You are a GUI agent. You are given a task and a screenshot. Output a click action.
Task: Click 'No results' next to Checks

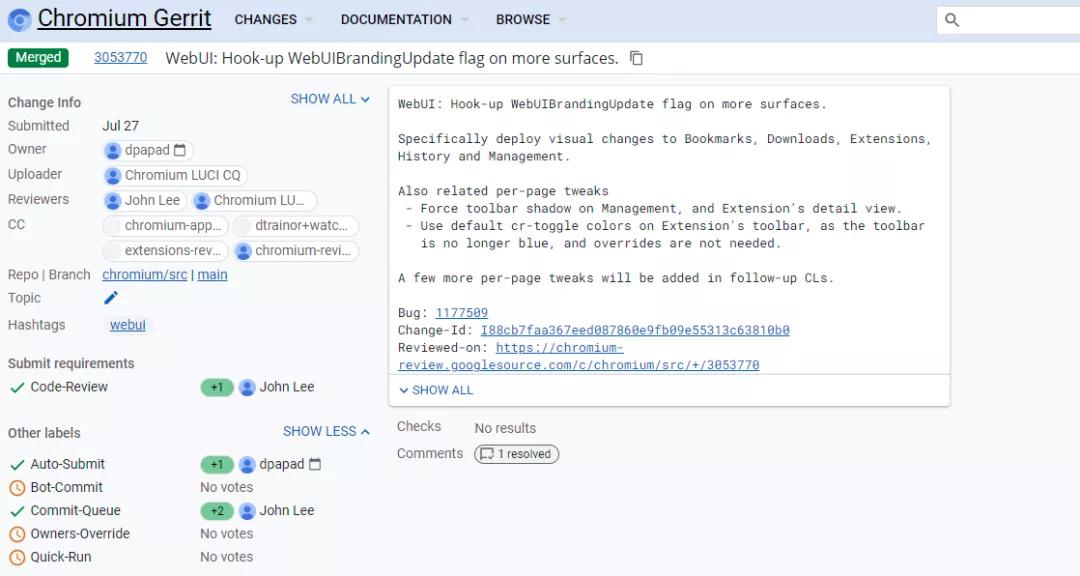(505, 428)
